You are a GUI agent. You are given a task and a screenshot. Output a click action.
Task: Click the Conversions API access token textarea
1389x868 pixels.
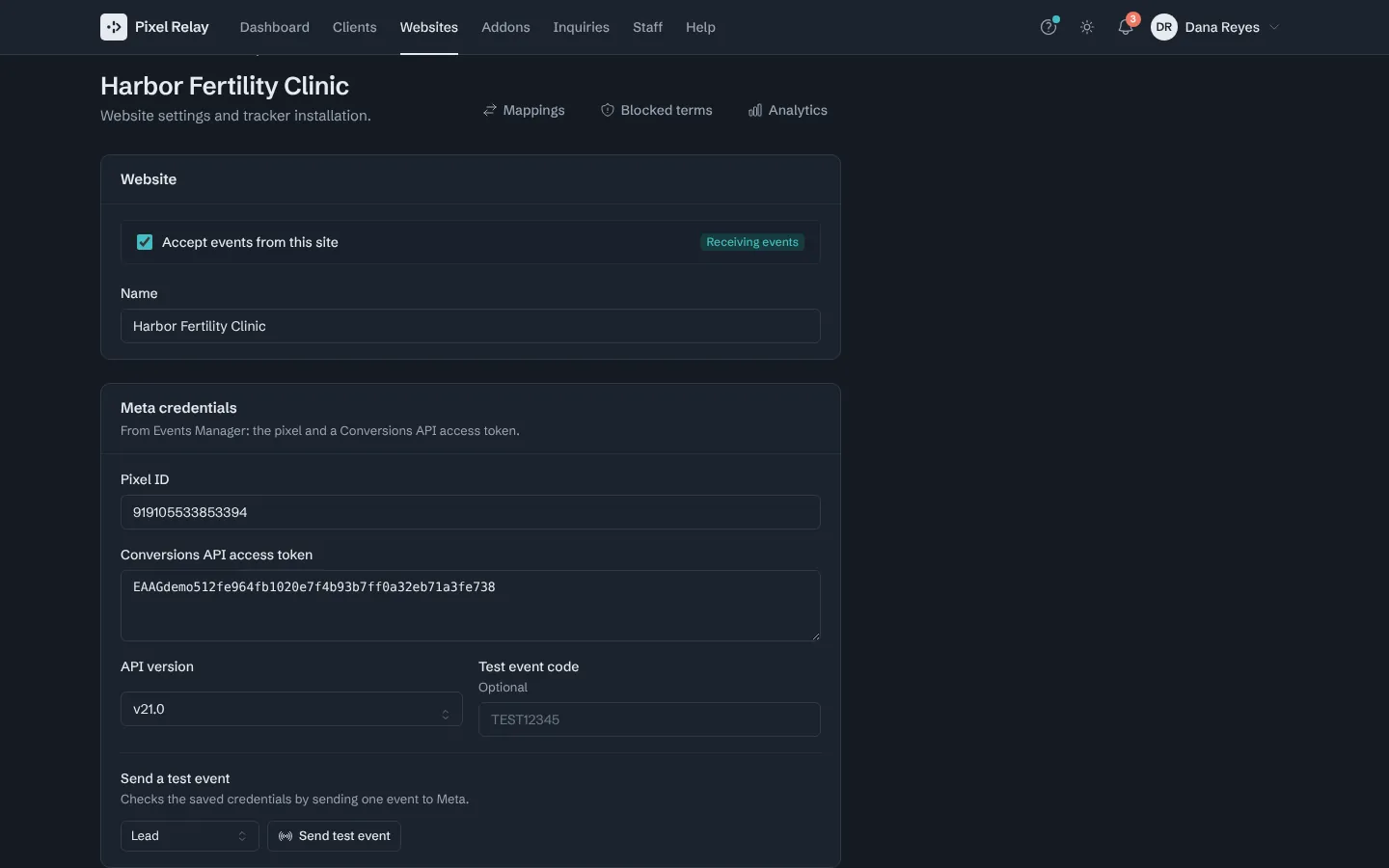pyautogui.click(x=471, y=606)
